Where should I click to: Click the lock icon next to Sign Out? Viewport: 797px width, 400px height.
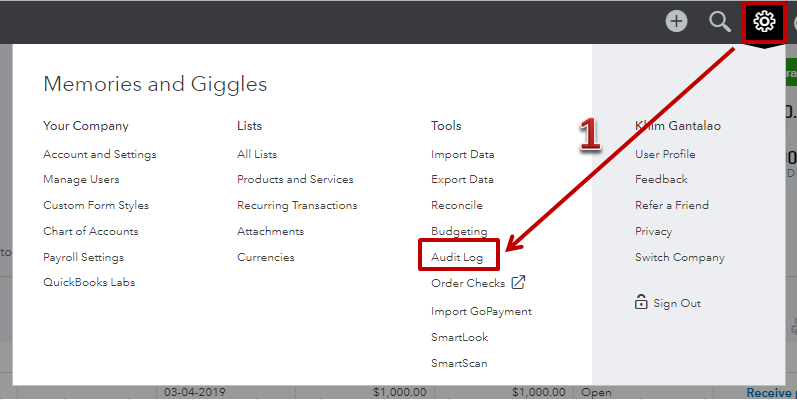641,302
